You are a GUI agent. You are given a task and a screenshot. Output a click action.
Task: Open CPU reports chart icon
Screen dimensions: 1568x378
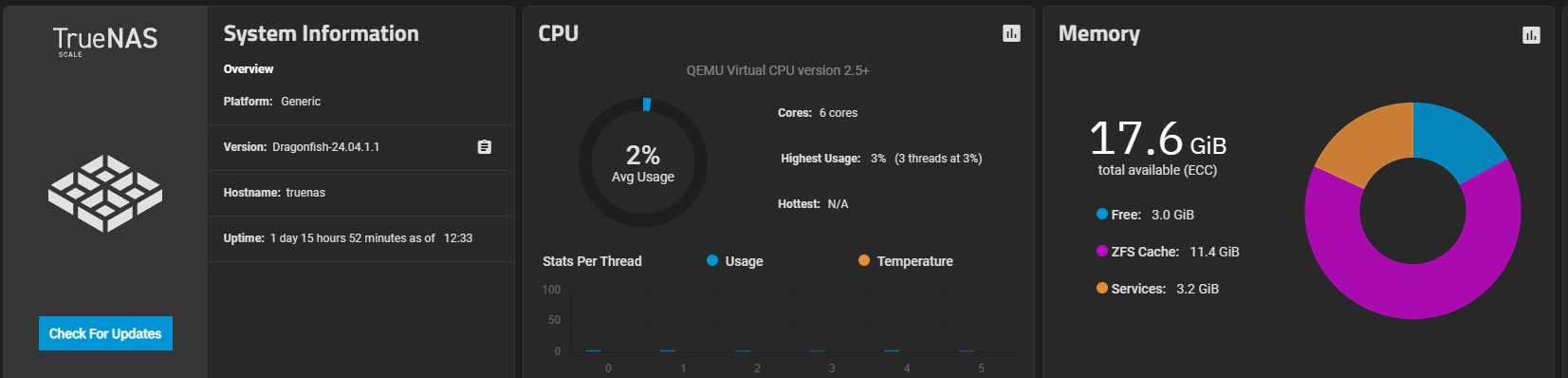(1011, 33)
